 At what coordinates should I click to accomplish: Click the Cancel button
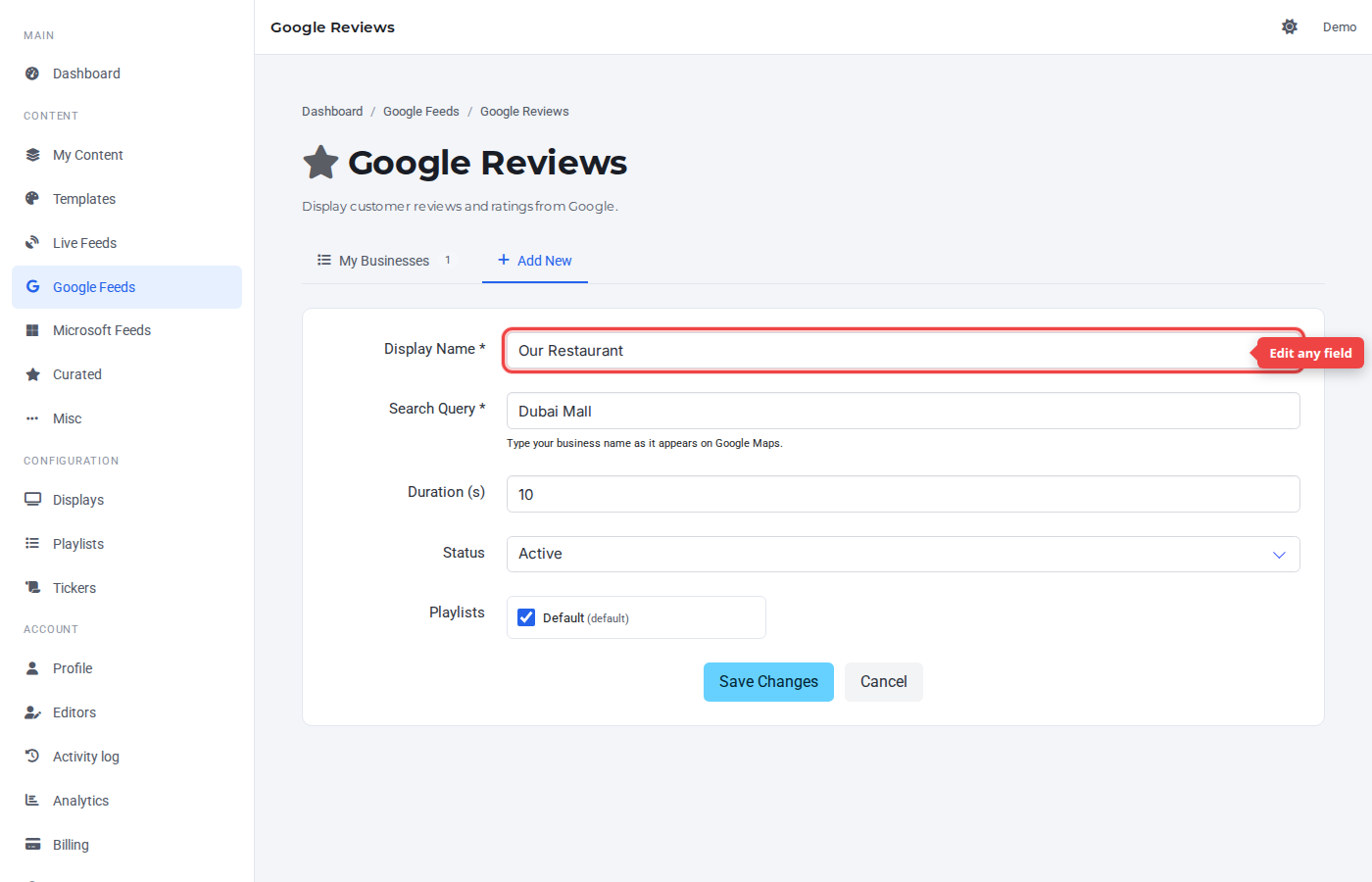[884, 682]
